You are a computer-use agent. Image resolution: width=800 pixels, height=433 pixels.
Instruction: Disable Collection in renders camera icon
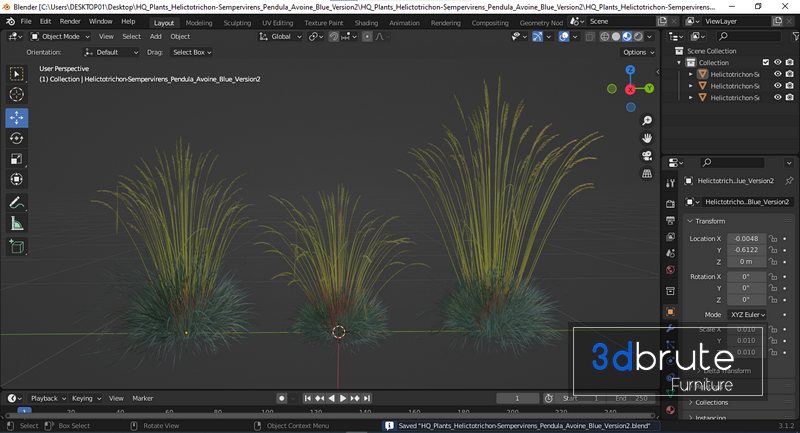coord(789,62)
